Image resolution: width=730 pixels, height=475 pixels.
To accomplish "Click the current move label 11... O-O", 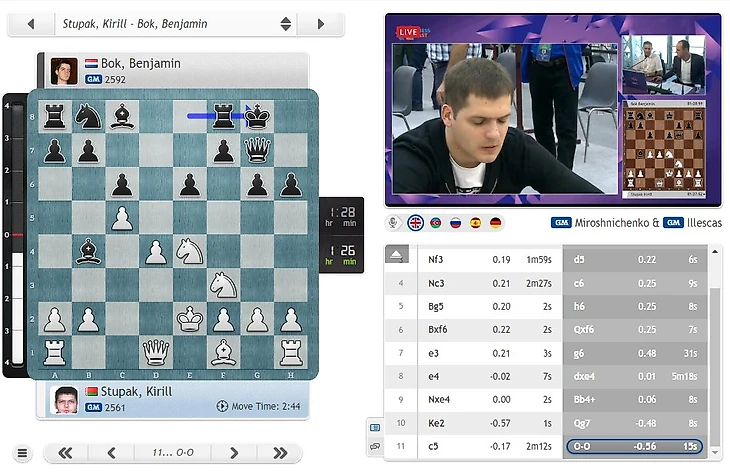I will coord(173,453).
